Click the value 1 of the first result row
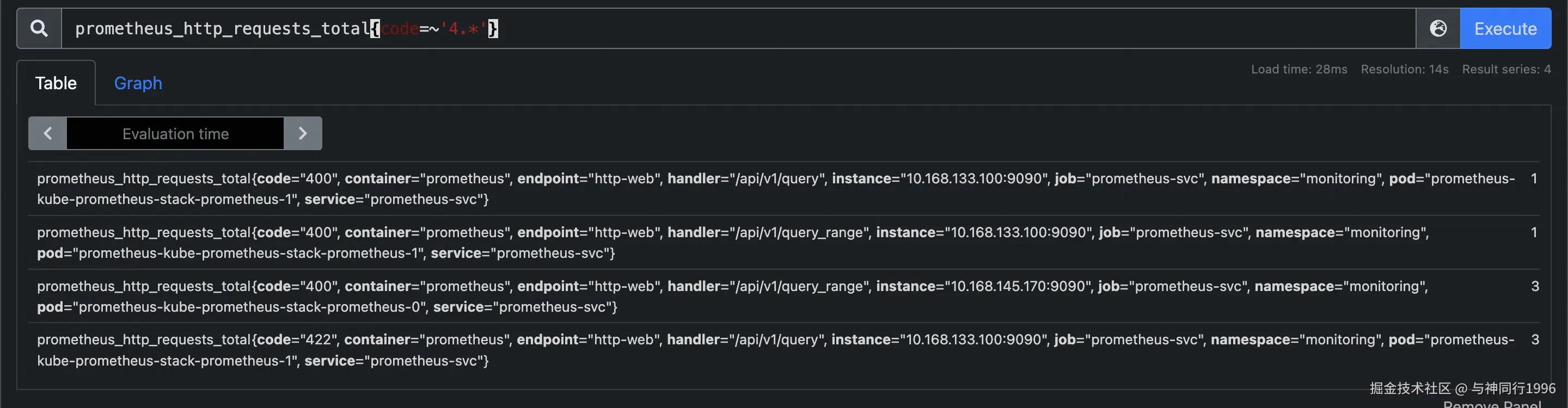 pos(1534,179)
